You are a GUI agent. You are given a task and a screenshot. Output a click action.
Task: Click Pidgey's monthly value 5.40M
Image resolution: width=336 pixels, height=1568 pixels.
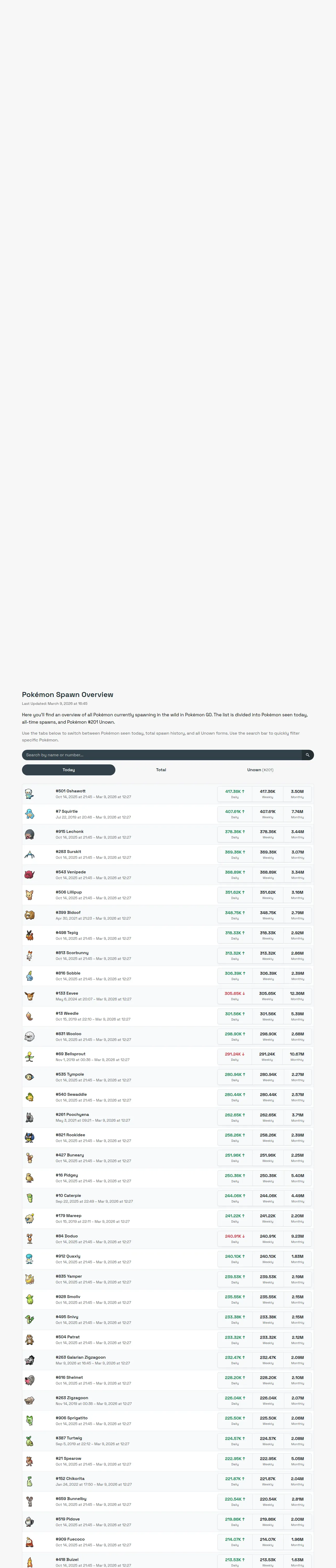(x=297, y=1175)
